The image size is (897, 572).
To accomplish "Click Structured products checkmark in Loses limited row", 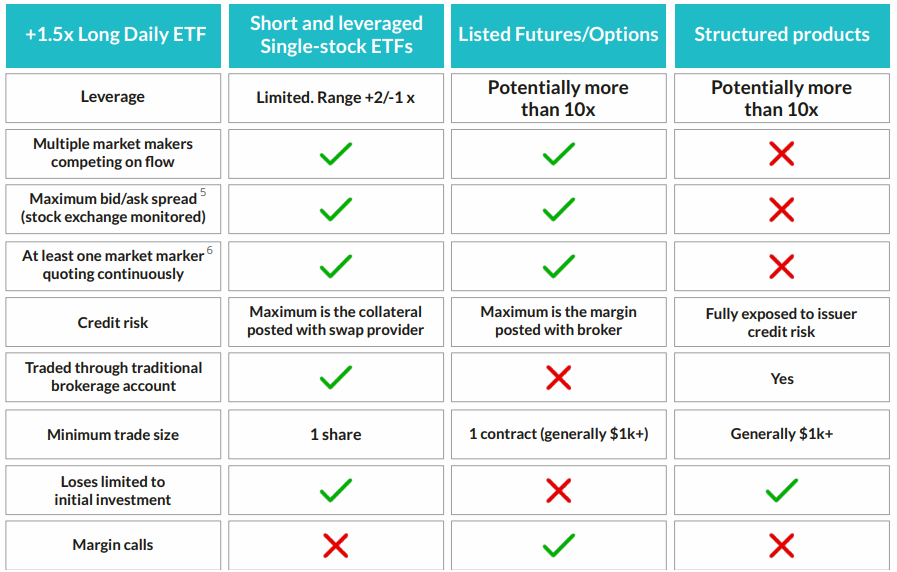I will 781,491.
